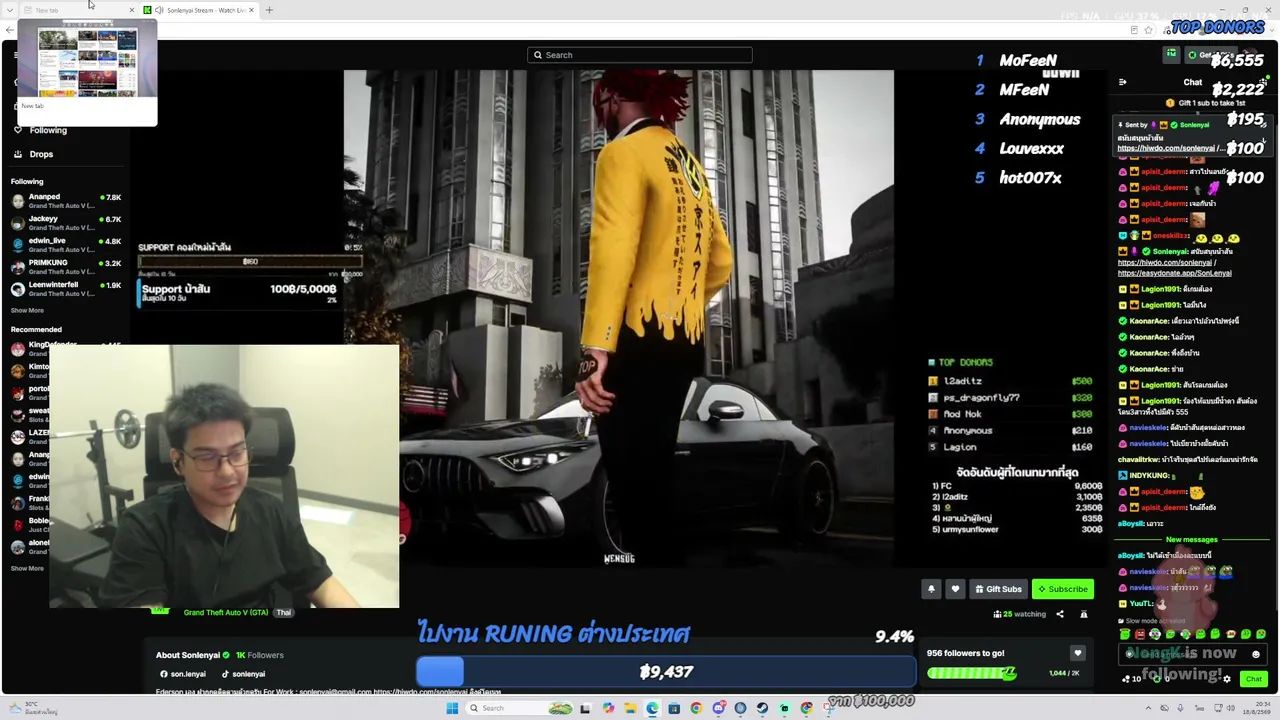Open the emoji picker in chat input
1280x720 pixels.
tap(1256, 655)
